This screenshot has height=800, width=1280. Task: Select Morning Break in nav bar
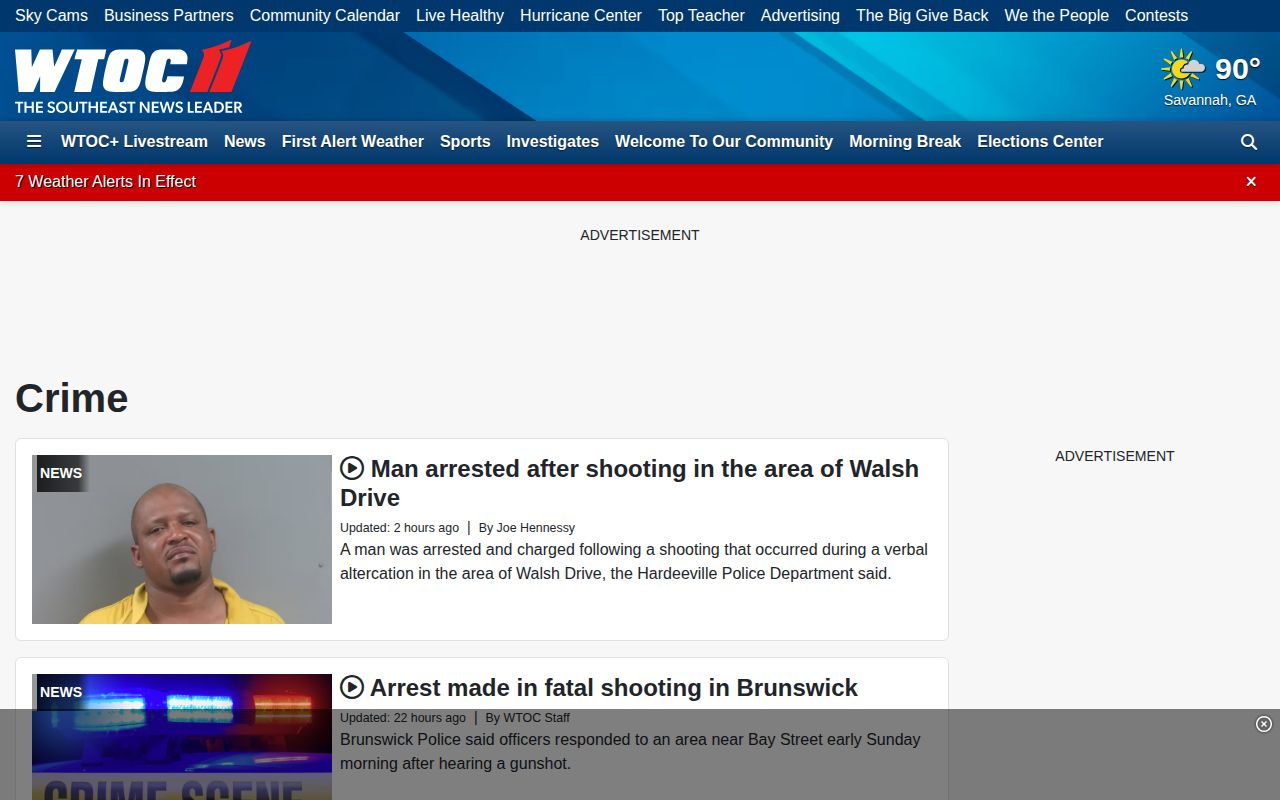(905, 141)
